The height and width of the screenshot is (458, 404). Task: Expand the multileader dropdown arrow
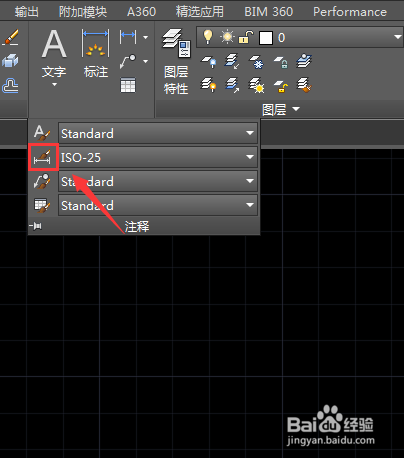145,61
